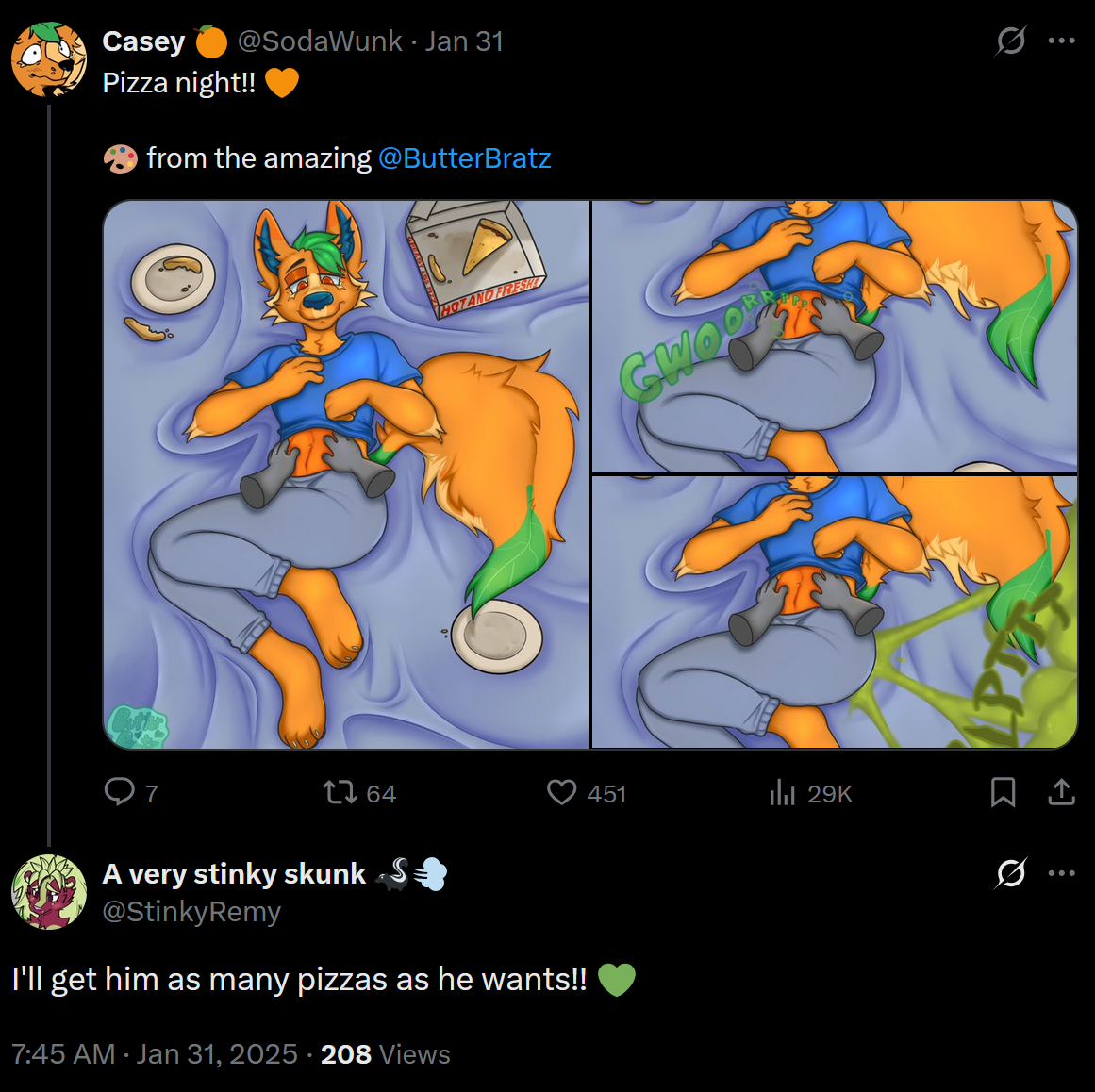1095x1092 pixels.
Task: Click the Grok icon on StinkyRemy's reply
Action: (x=1011, y=873)
